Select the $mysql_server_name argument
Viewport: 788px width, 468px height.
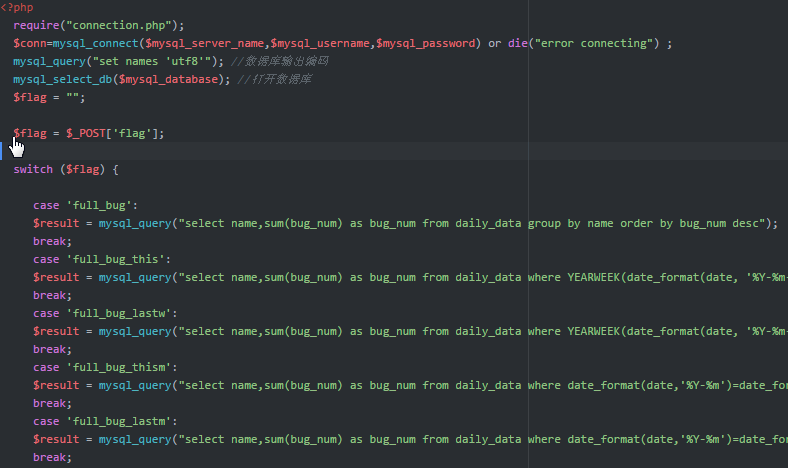click(205, 43)
